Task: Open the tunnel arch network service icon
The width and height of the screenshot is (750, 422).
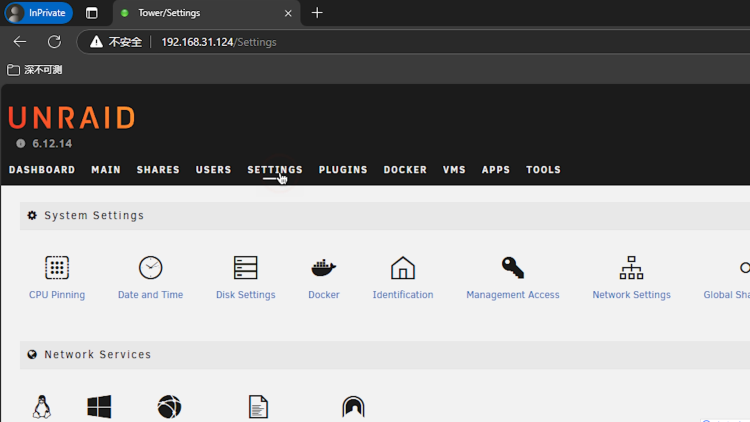Action: 353,407
